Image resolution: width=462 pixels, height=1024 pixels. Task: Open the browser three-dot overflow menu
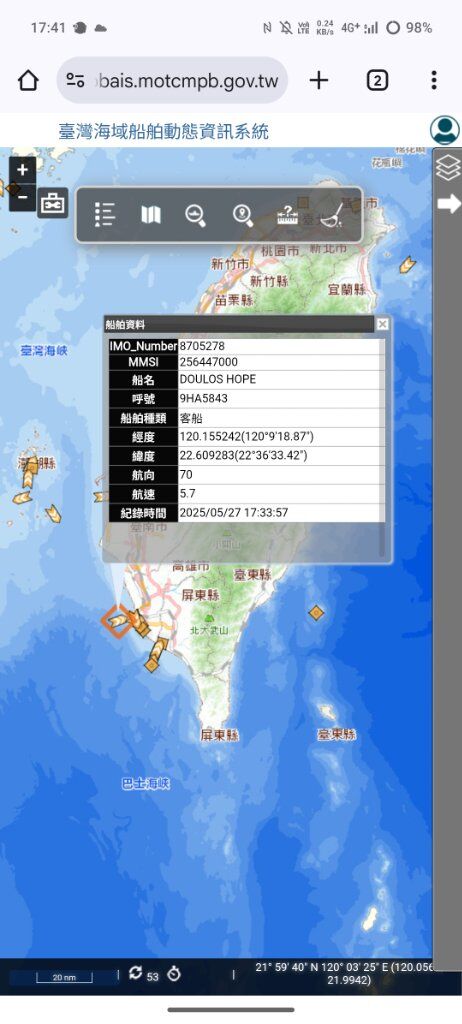click(x=434, y=80)
